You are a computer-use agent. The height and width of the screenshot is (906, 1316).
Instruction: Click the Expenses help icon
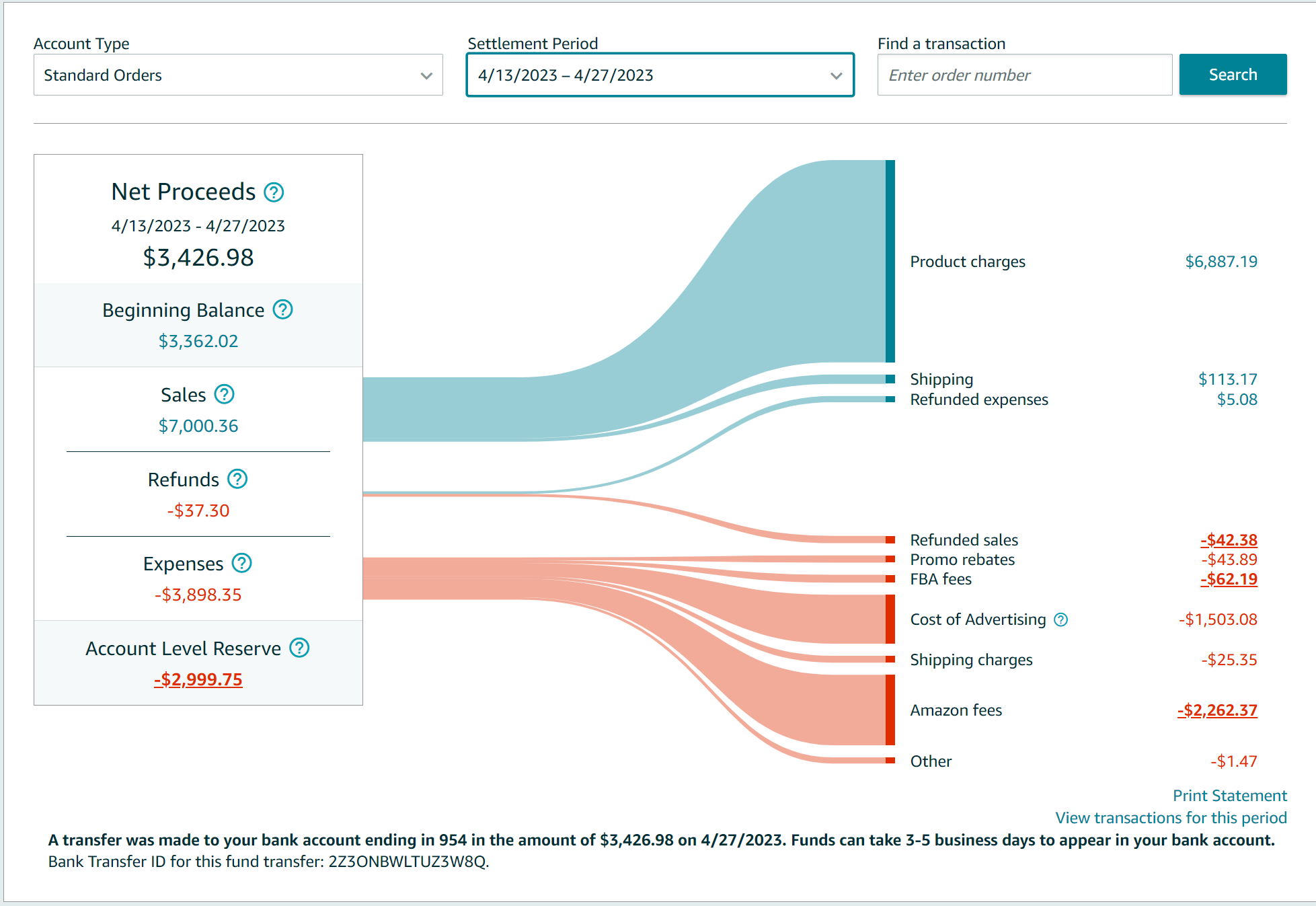tap(241, 564)
